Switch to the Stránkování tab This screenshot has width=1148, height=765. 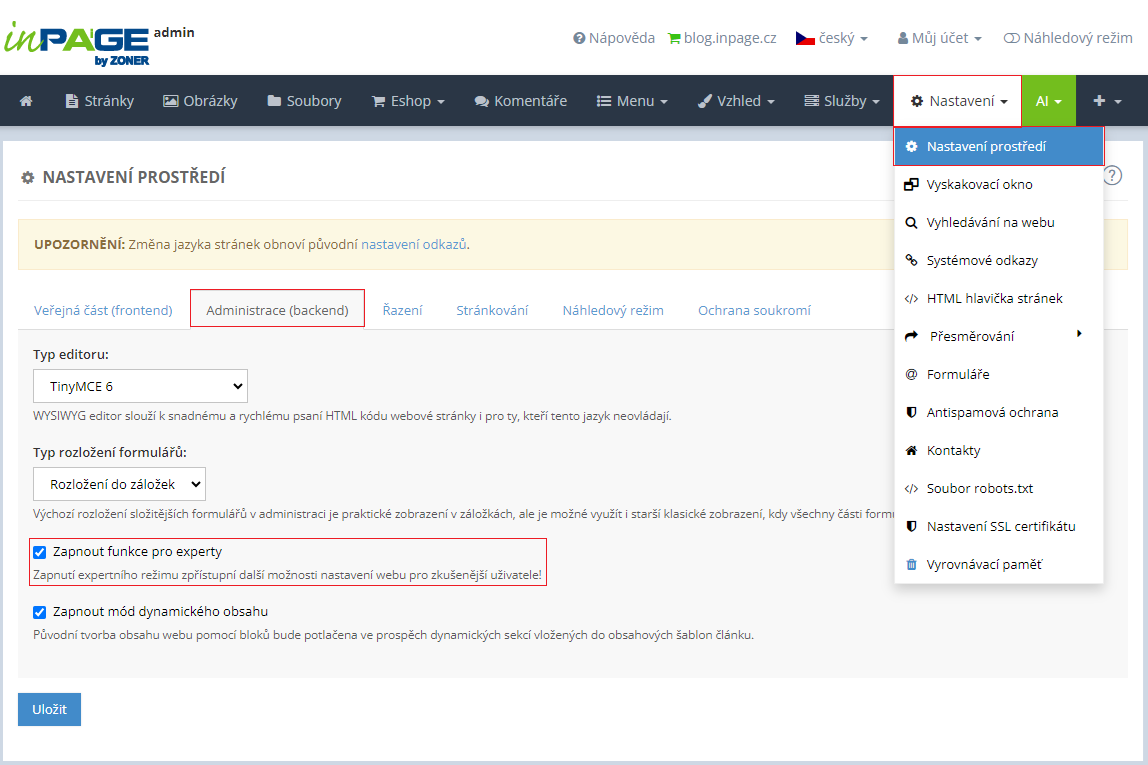point(492,310)
